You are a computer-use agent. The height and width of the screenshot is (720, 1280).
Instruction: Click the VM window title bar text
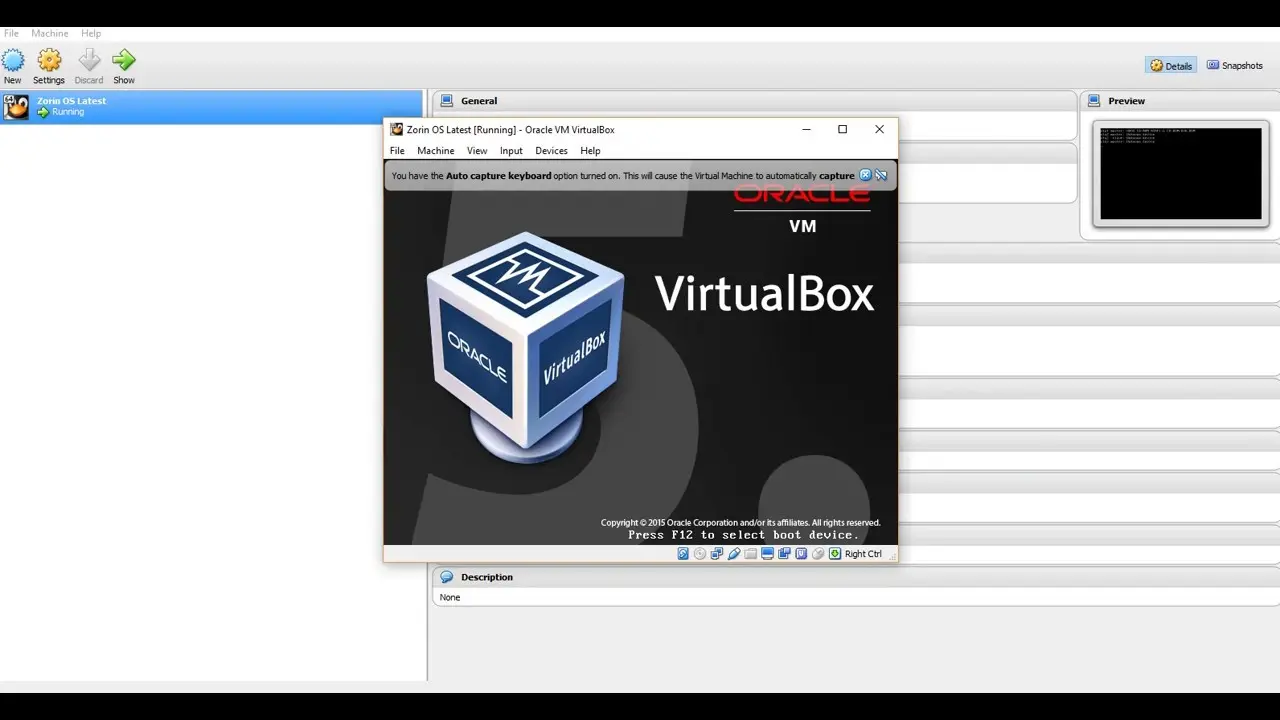point(510,130)
